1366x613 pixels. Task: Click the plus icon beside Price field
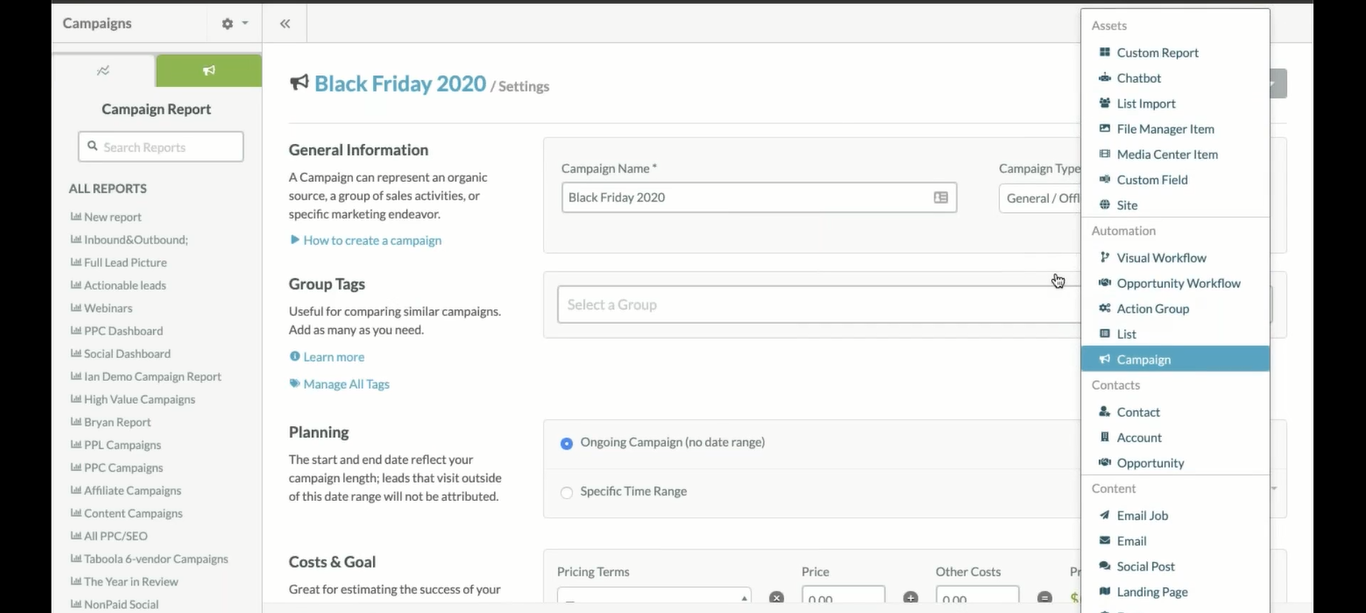910,598
